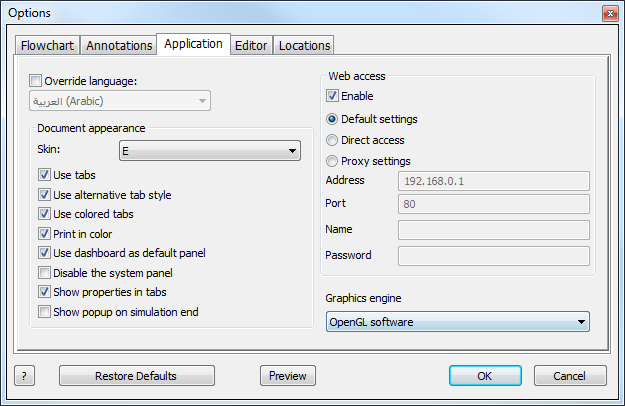Open the Locations tab
This screenshot has width=625, height=406.
point(304,45)
